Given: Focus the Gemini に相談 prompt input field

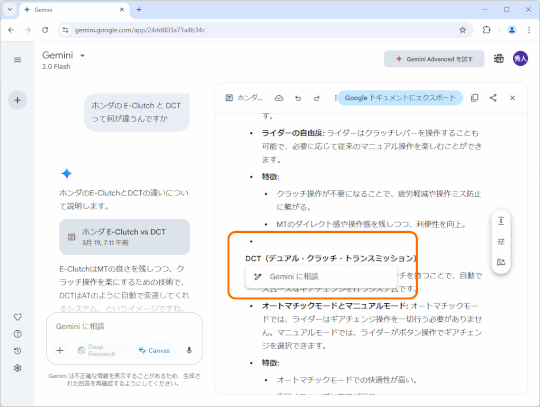Looking at the screenshot, I should (x=124, y=326).
